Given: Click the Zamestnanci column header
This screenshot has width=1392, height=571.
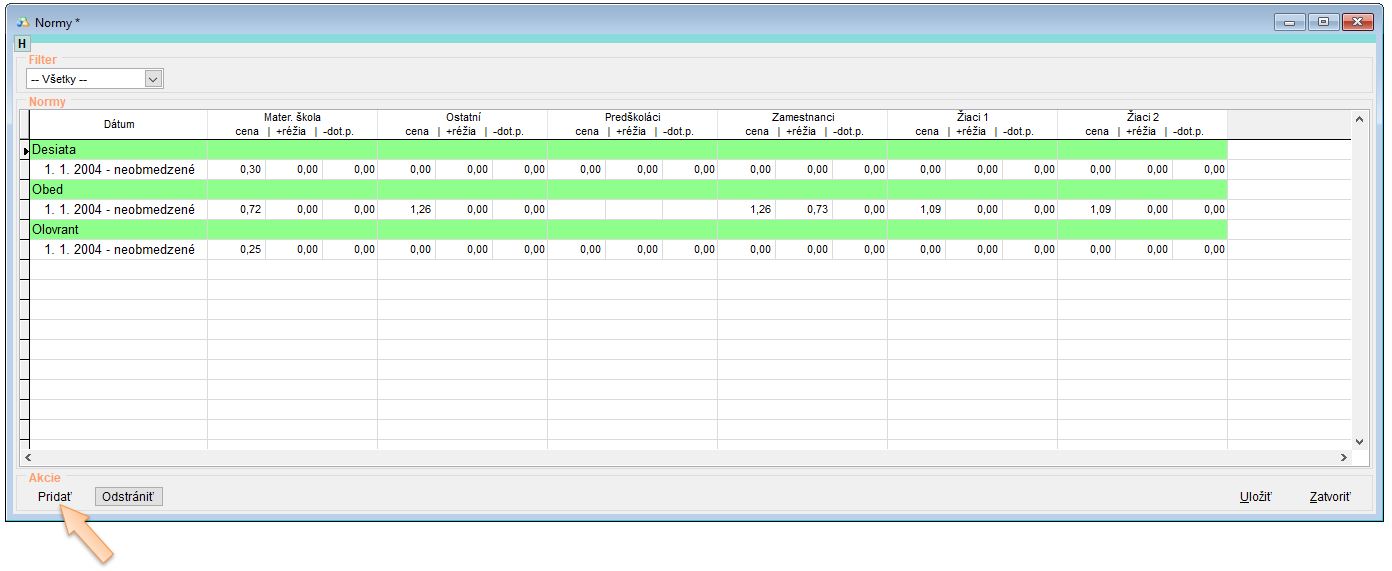Looking at the screenshot, I should click(802, 117).
